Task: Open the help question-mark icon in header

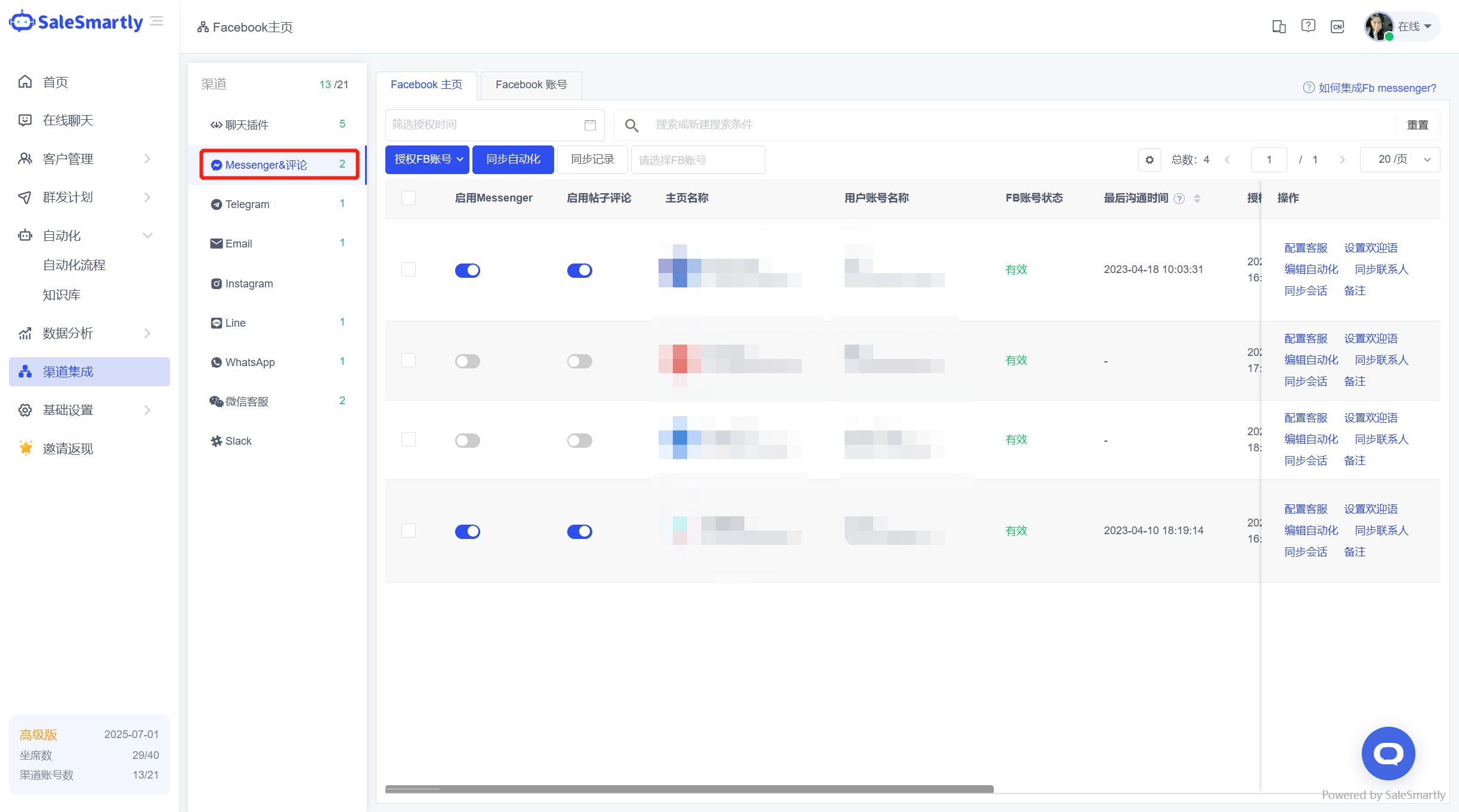Action: 1308,26
